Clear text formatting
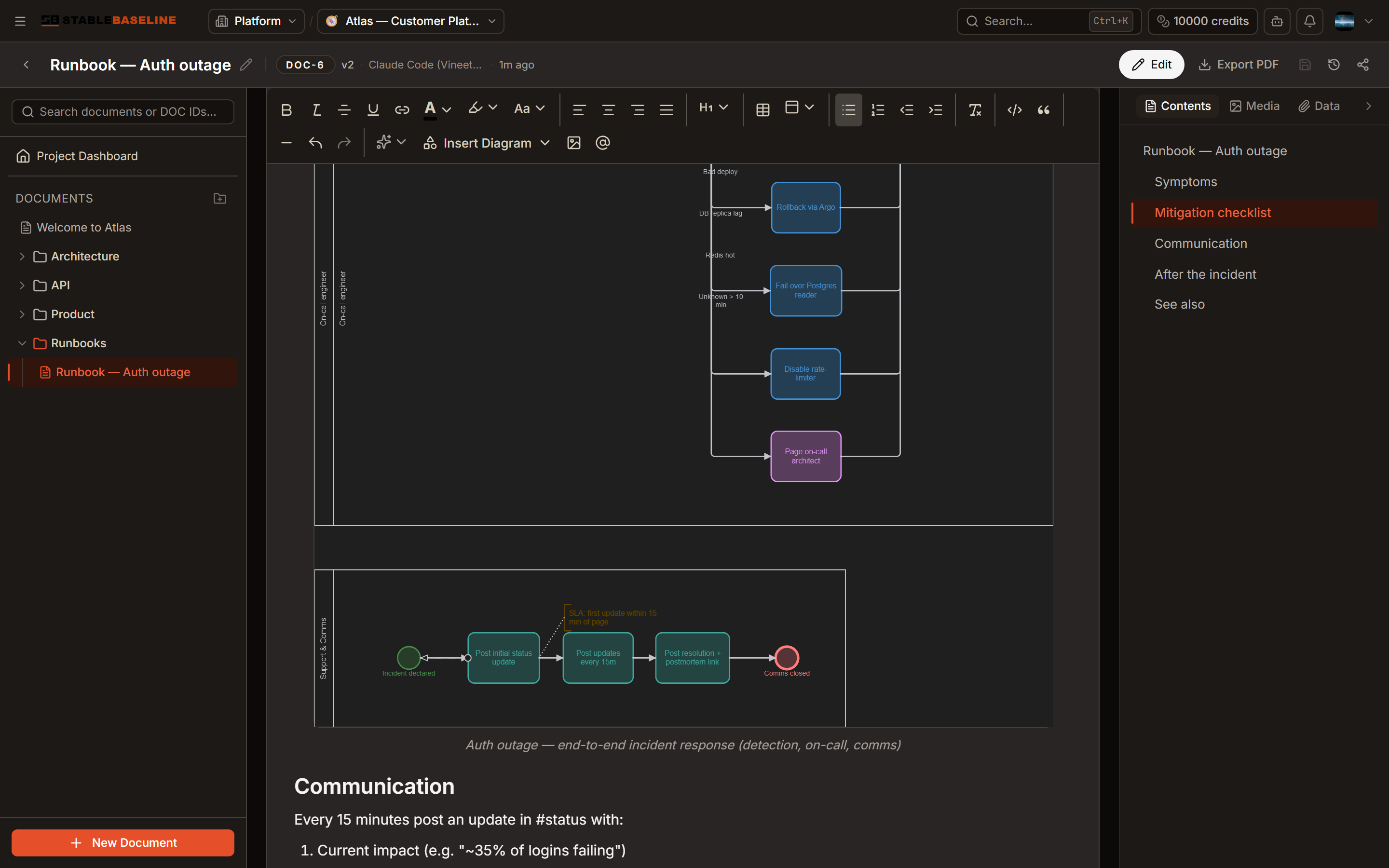 975,109
